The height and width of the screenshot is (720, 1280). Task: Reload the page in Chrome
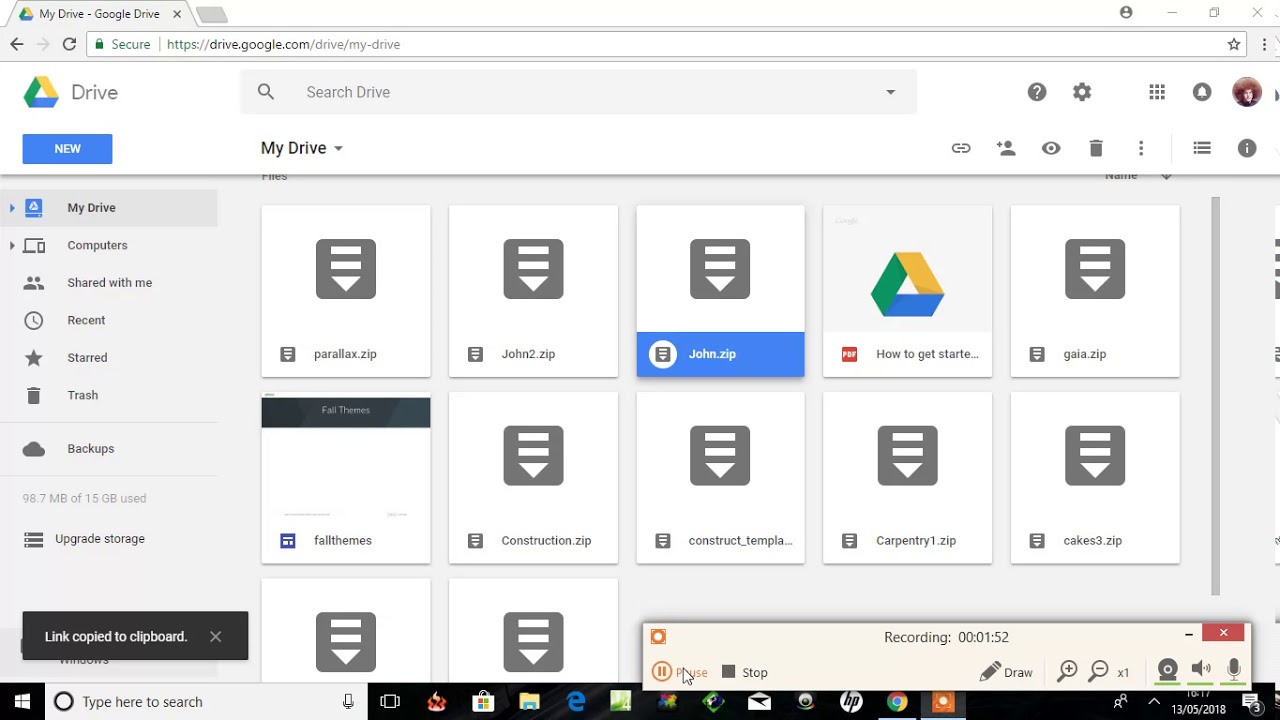coord(69,44)
